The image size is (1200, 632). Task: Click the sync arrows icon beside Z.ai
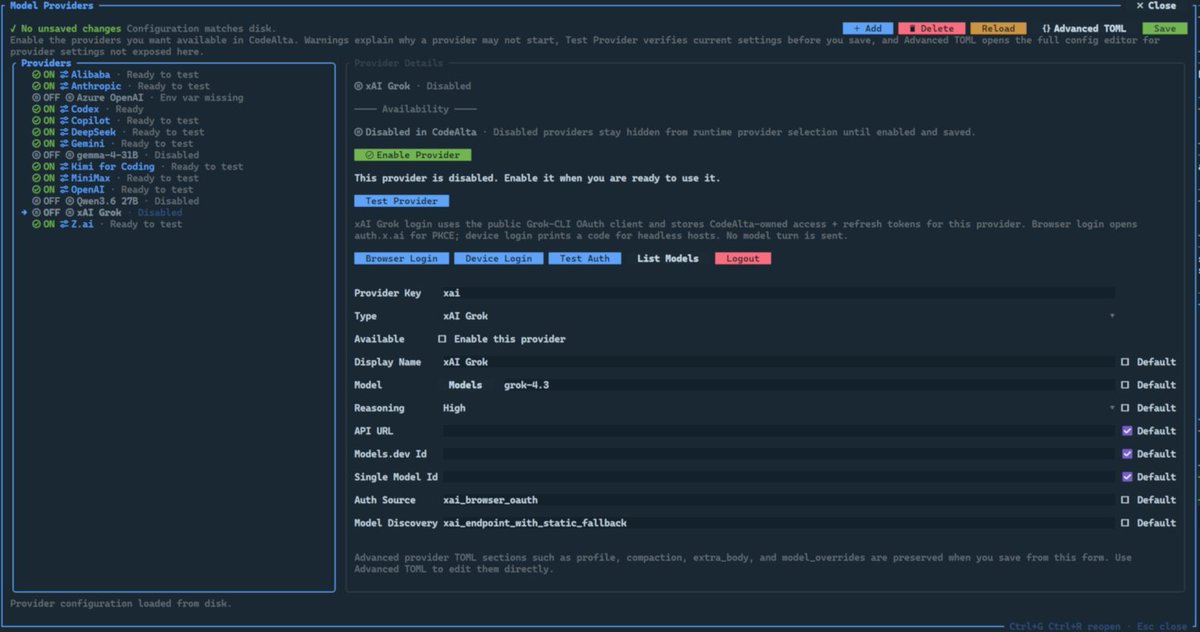64,224
